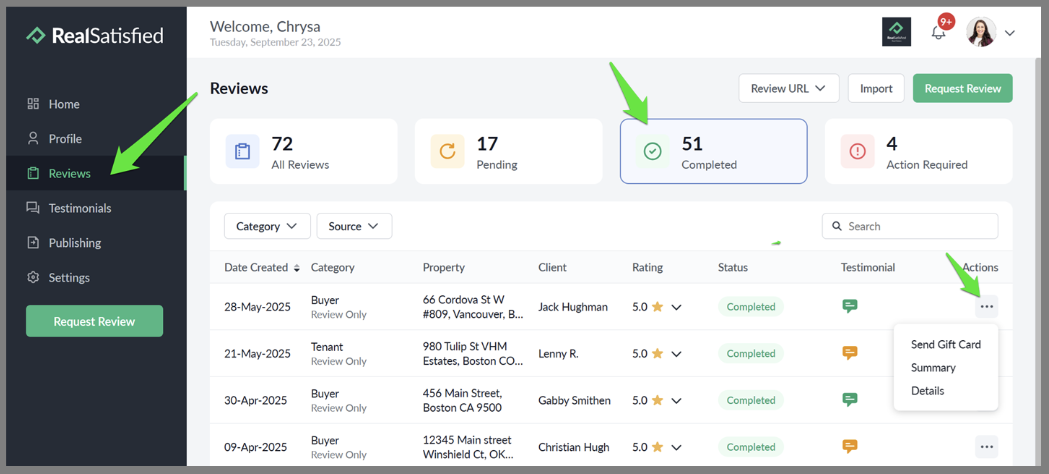
Task: Choose Summary from actions menu
Action: tap(933, 368)
